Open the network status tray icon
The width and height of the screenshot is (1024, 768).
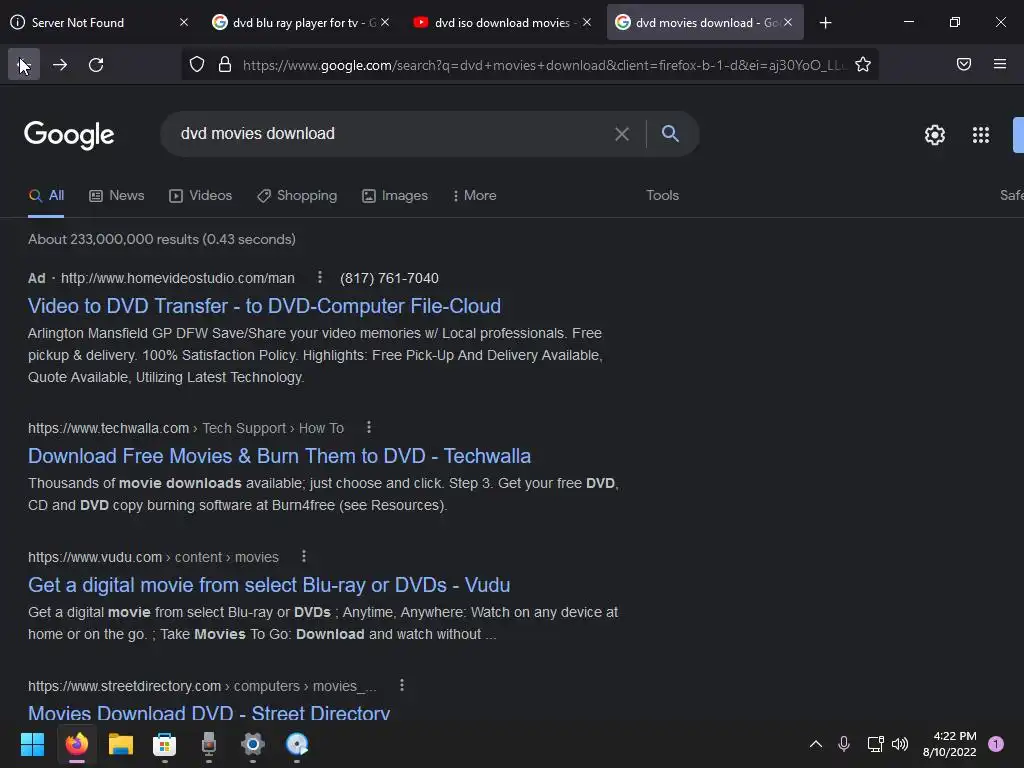[x=875, y=744]
